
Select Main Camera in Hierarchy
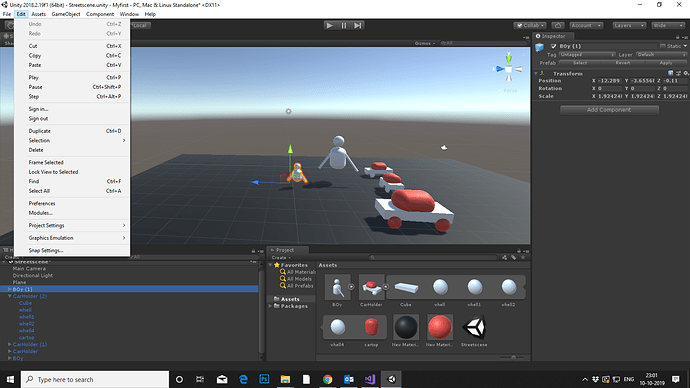coord(29,268)
